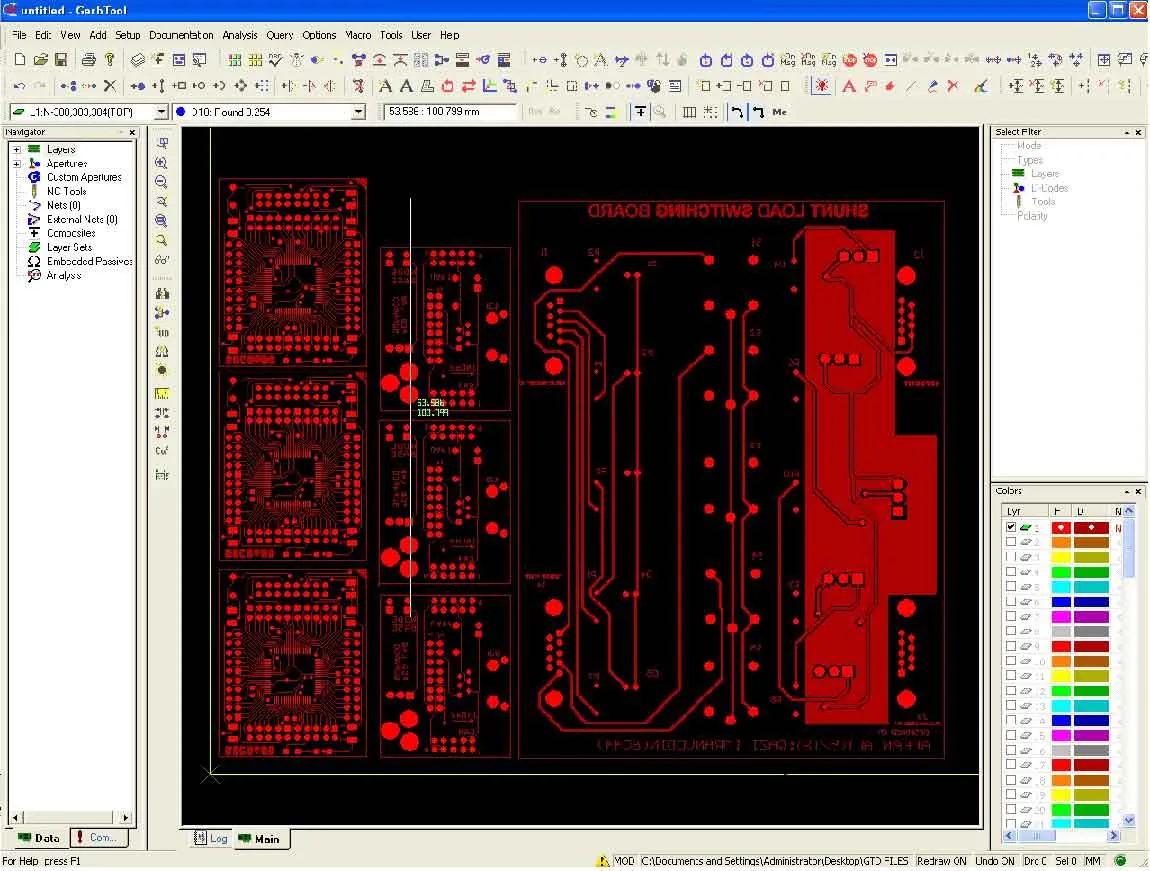Viewport: 1150px width, 871px height.
Task: Open the Query menu
Action: pyautogui.click(x=279, y=34)
